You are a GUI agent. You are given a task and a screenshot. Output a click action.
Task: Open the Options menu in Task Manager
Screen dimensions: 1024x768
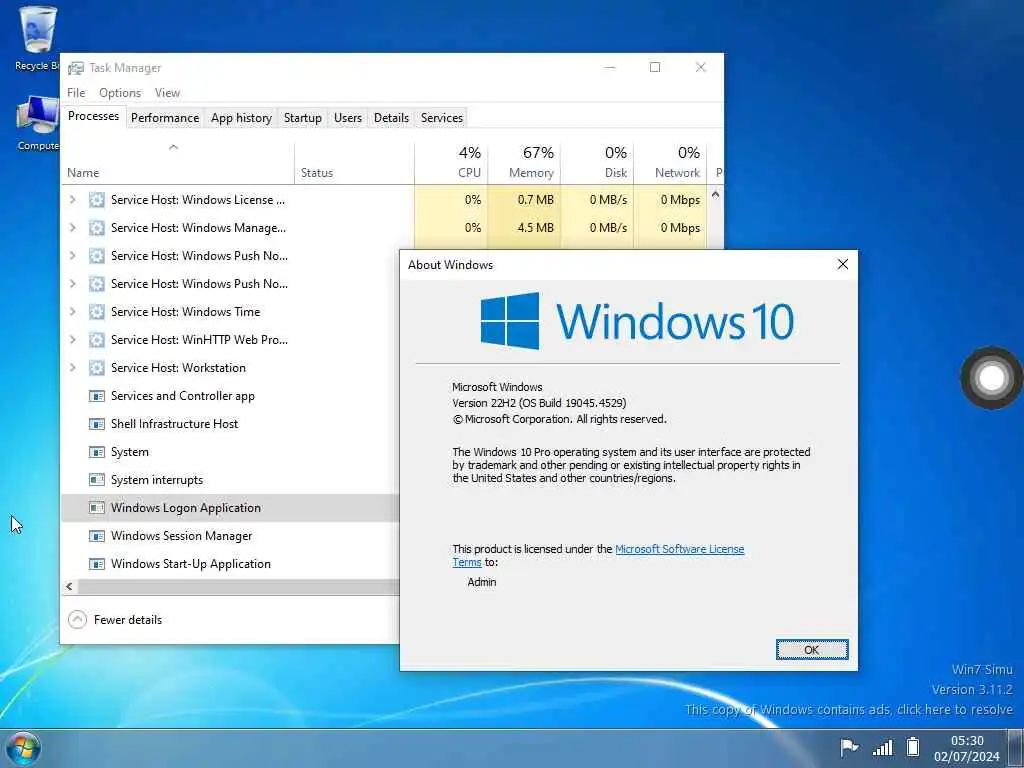tap(120, 93)
